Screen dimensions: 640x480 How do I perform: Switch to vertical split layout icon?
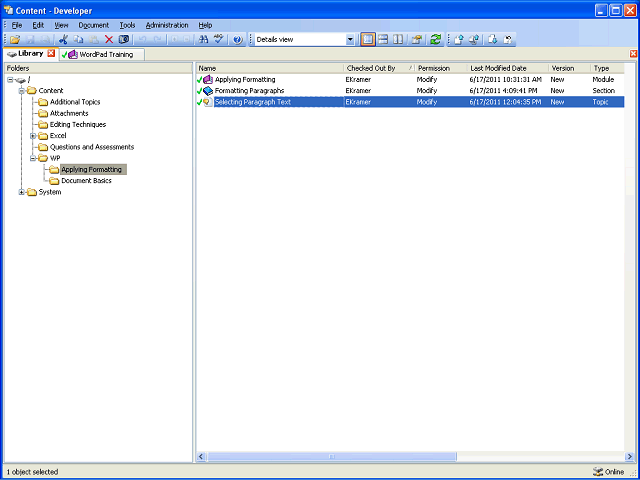pyautogui.click(x=398, y=40)
